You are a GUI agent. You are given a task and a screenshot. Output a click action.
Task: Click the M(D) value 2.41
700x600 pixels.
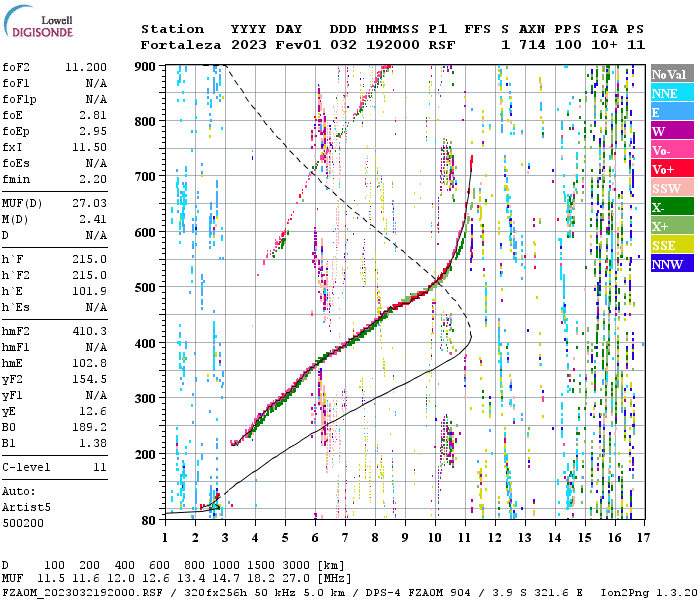point(93,220)
